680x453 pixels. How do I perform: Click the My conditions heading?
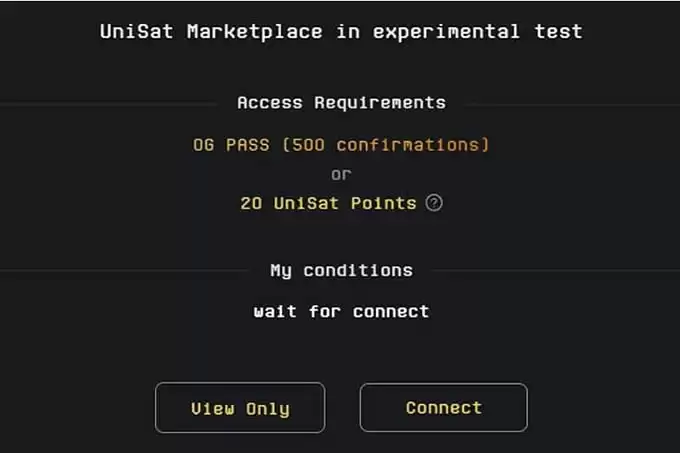point(341,270)
